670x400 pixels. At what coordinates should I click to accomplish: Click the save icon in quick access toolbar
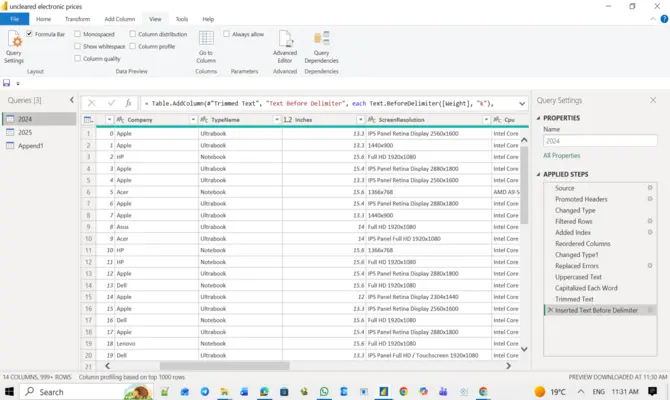[x=6, y=83]
